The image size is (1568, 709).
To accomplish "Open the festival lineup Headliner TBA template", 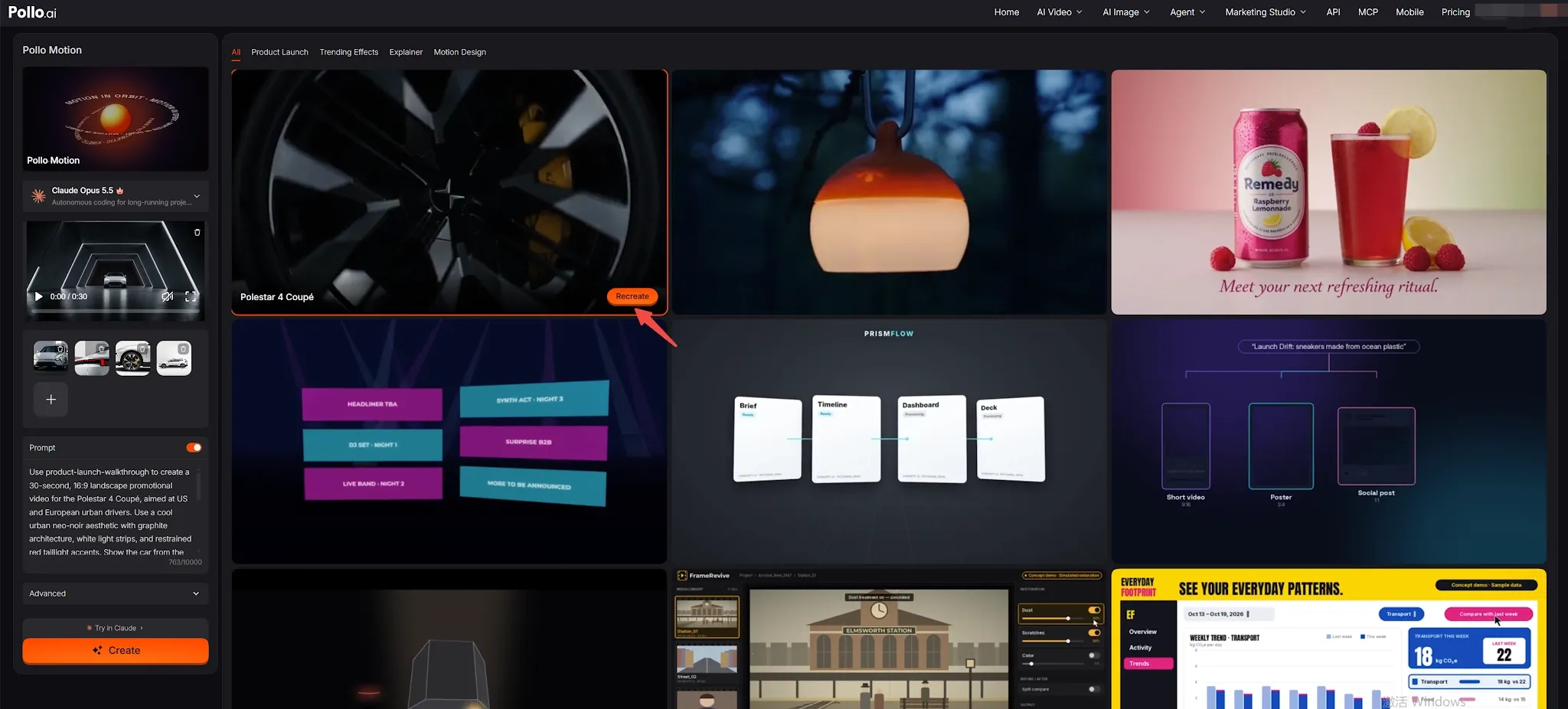I will pos(449,442).
